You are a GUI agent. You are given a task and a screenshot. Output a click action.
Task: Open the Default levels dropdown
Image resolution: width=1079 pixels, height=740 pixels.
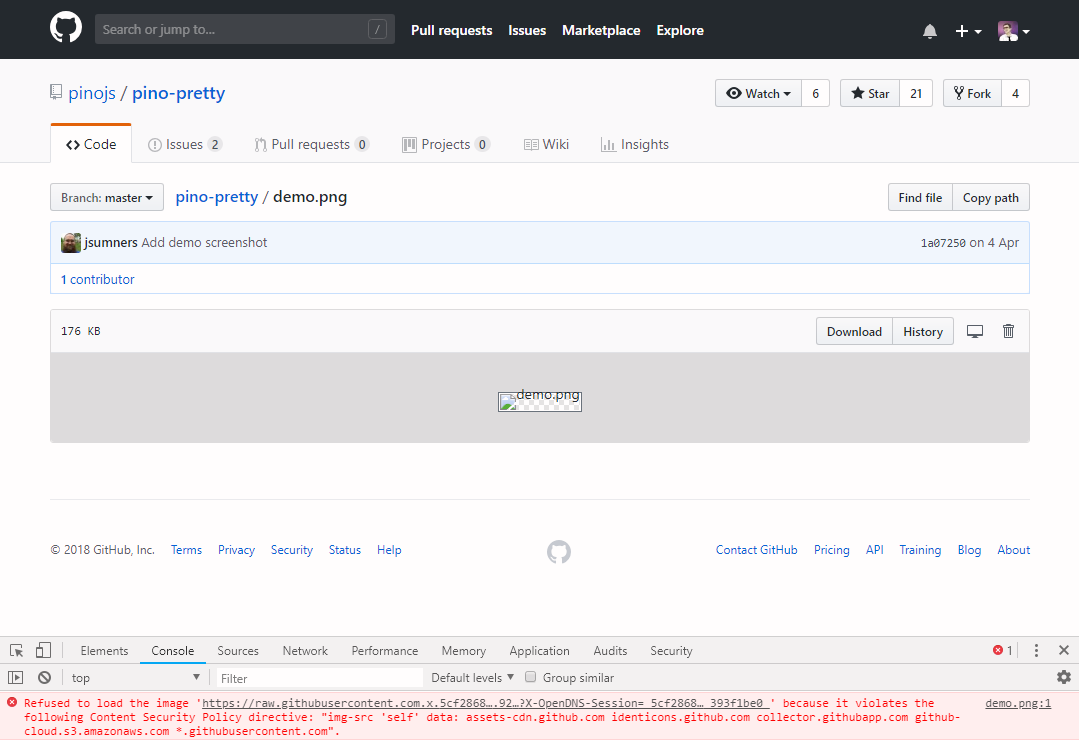(471, 677)
